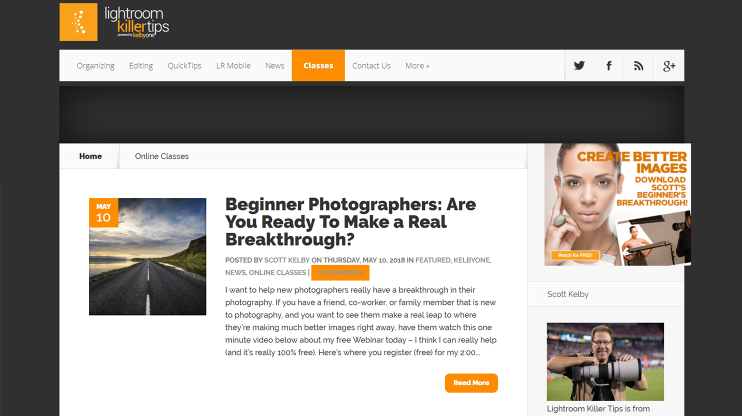742x416 pixels.
Task: Click the Online Classes breadcrumb
Action: [x=162, y=156]
